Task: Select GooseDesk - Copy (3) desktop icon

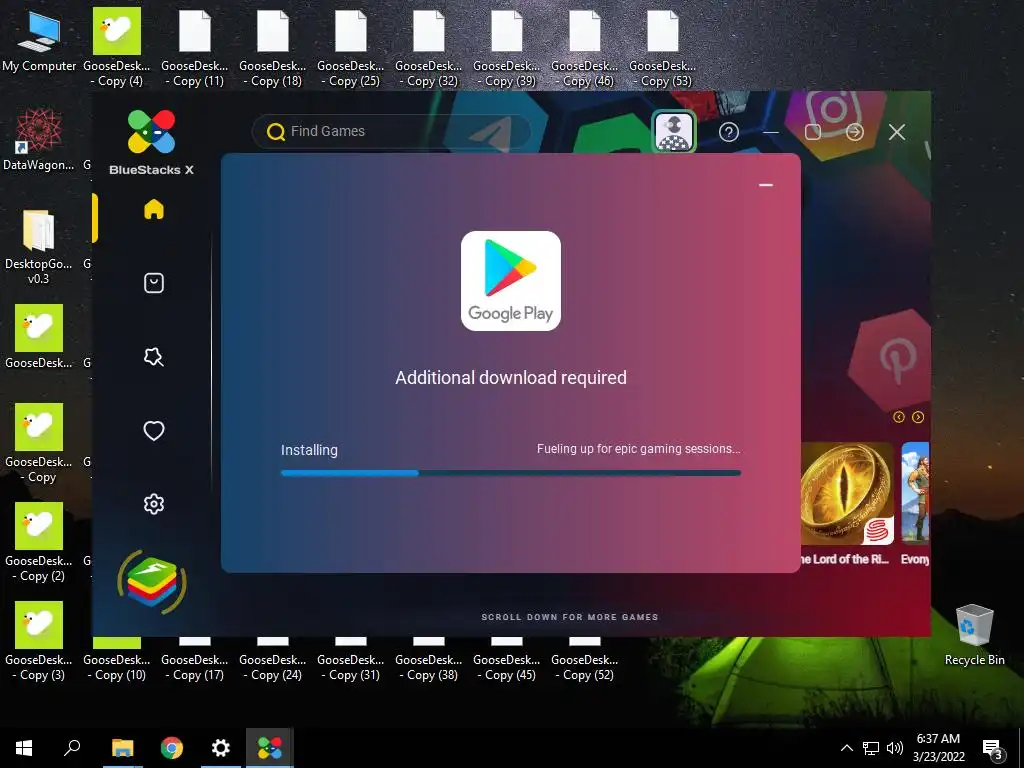Action: [x=39, y=641]
